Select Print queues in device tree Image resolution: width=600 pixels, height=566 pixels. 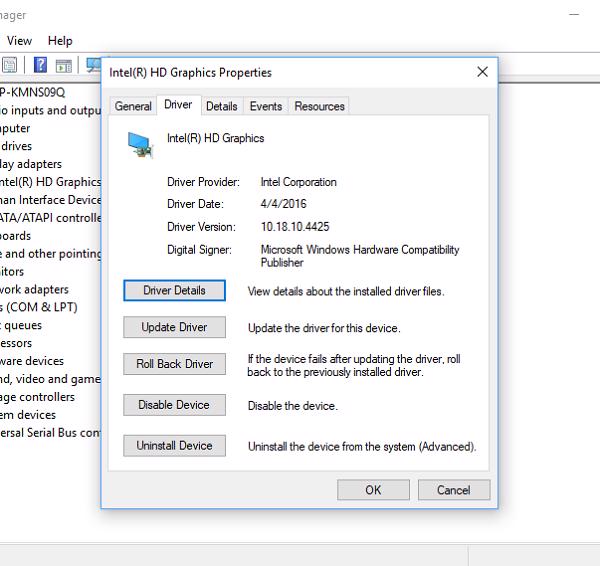coord(21,325)
